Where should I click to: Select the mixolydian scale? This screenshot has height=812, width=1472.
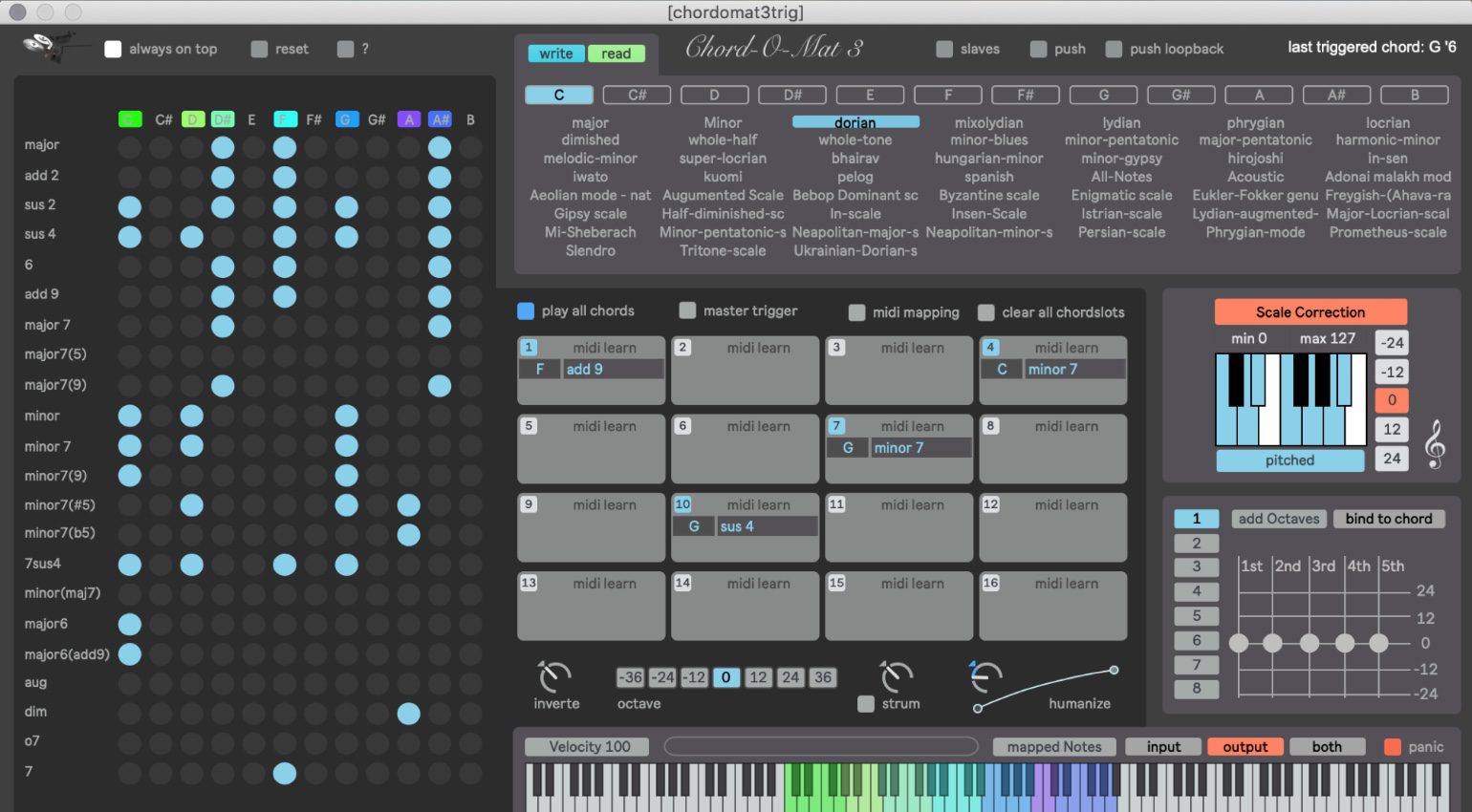click(x=988, y=122)
